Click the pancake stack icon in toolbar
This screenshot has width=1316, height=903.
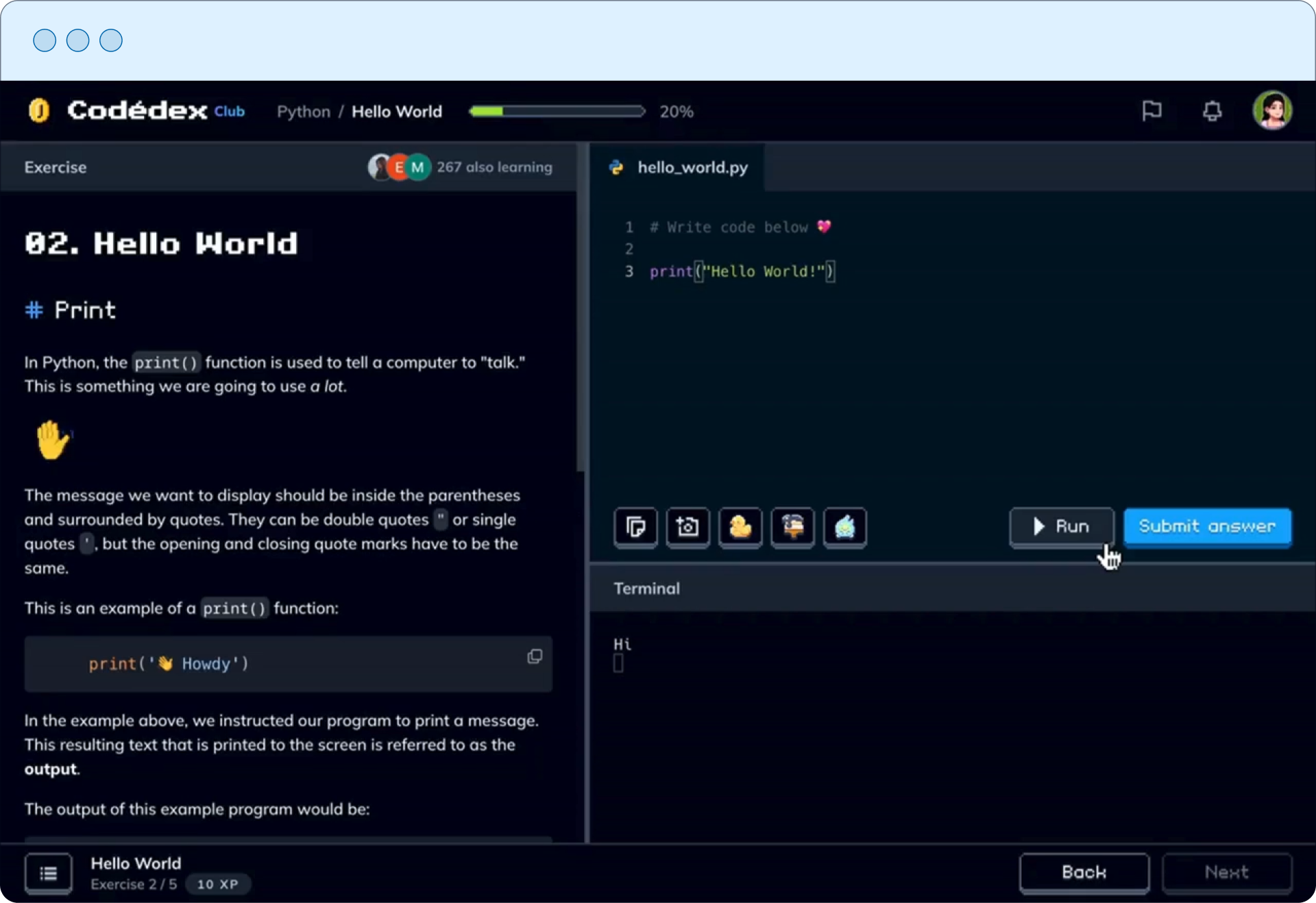[792, 527]
